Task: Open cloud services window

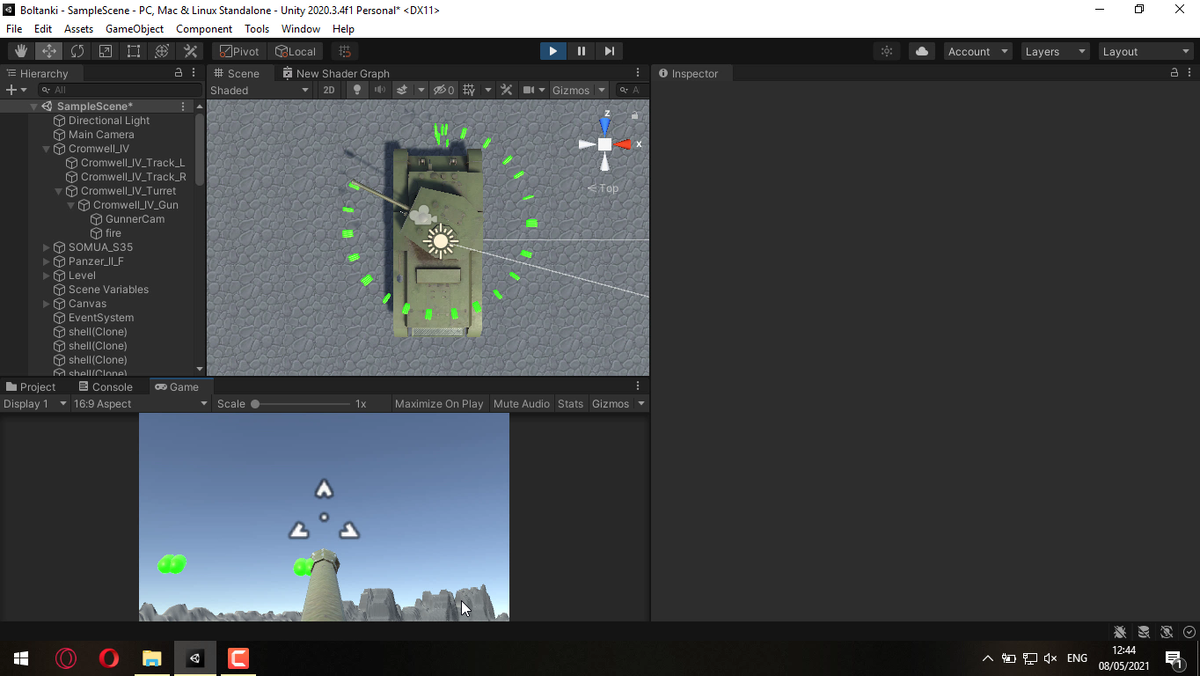Action: (921, 51)
